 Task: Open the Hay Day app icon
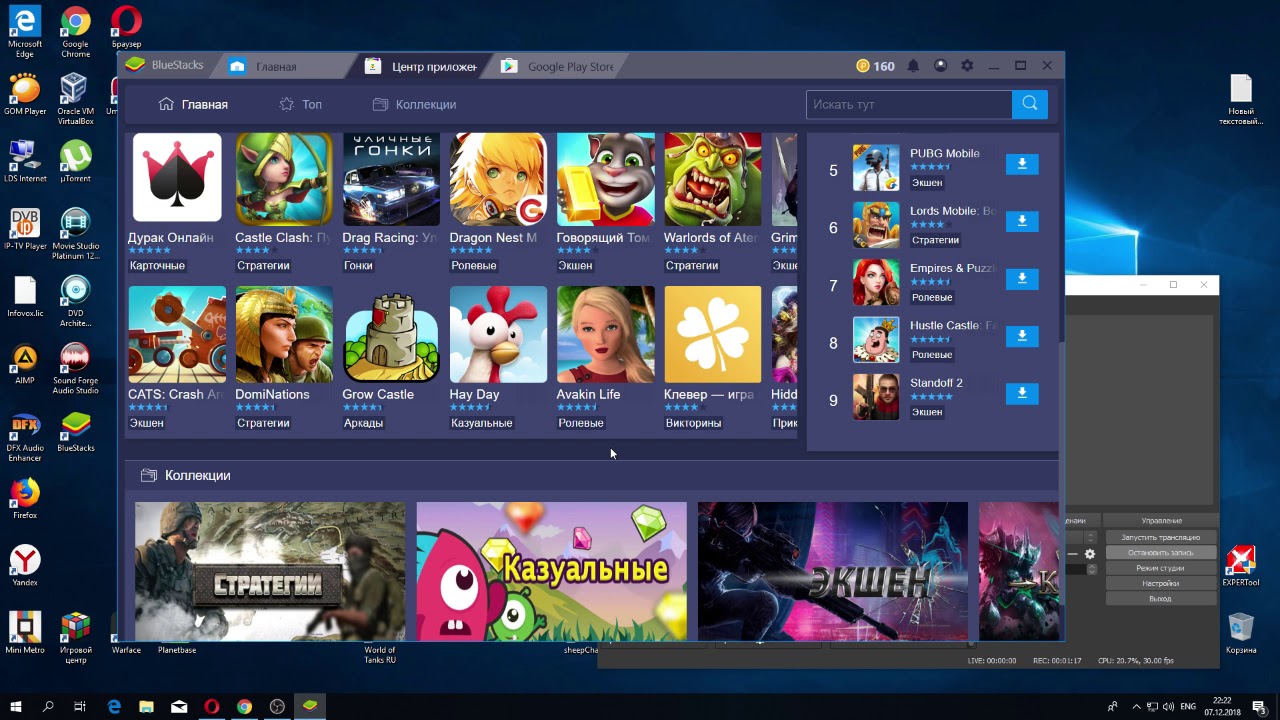point(498,334)
